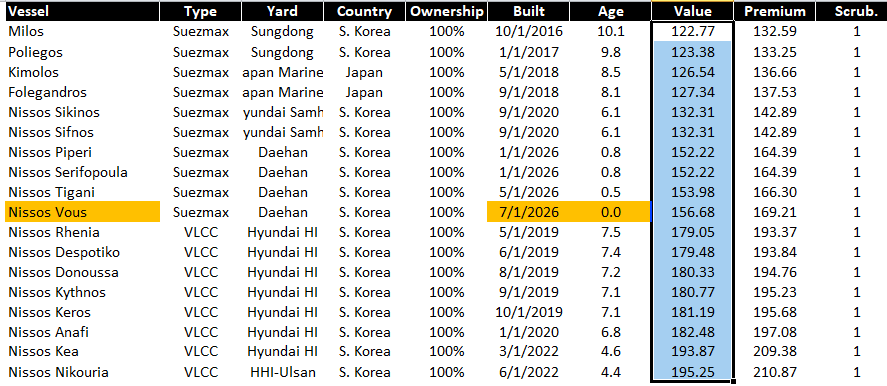Click the Nissos Anafi cell
Image resolution: width=887 pixels, height=386 pixels.
(x=83, y=332)
